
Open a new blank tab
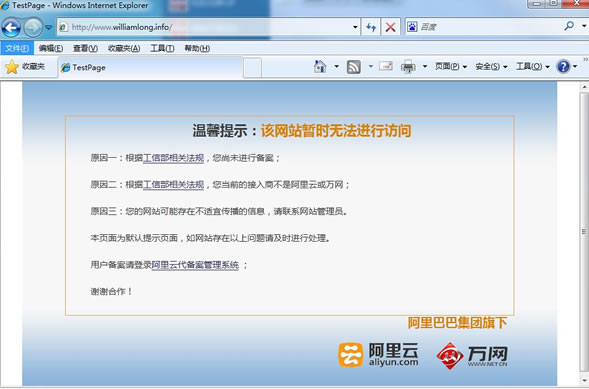(x=252, y=68)
